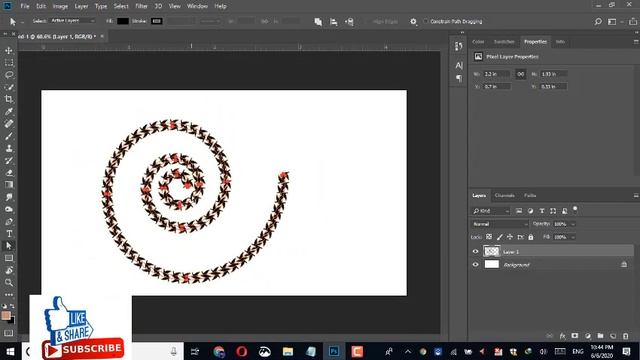Viewport: 640px width, 360px height.
Task: Toggle Lock position icon
Action: (510, 237)
